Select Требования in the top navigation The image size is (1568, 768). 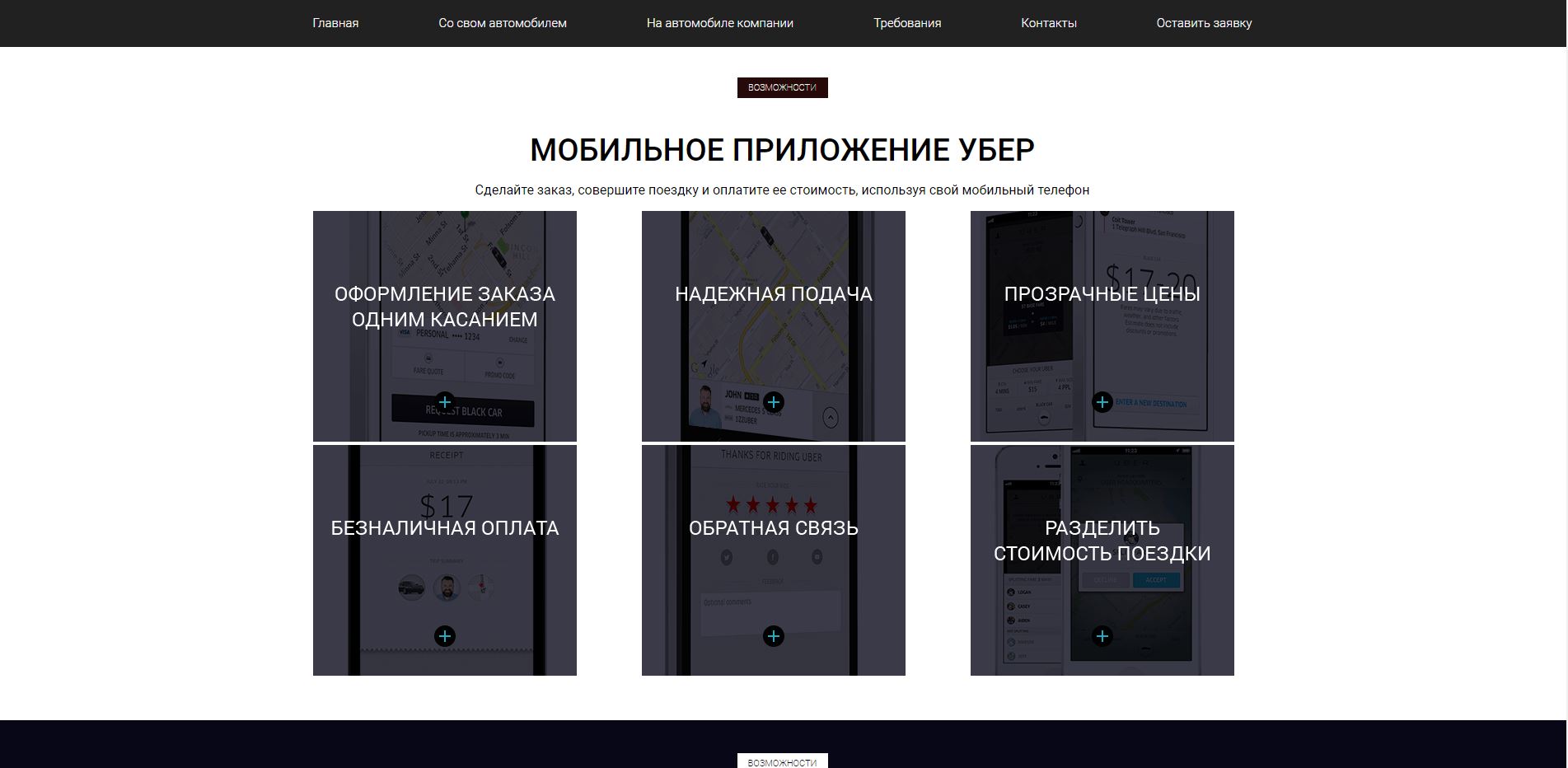pos(907,23)
